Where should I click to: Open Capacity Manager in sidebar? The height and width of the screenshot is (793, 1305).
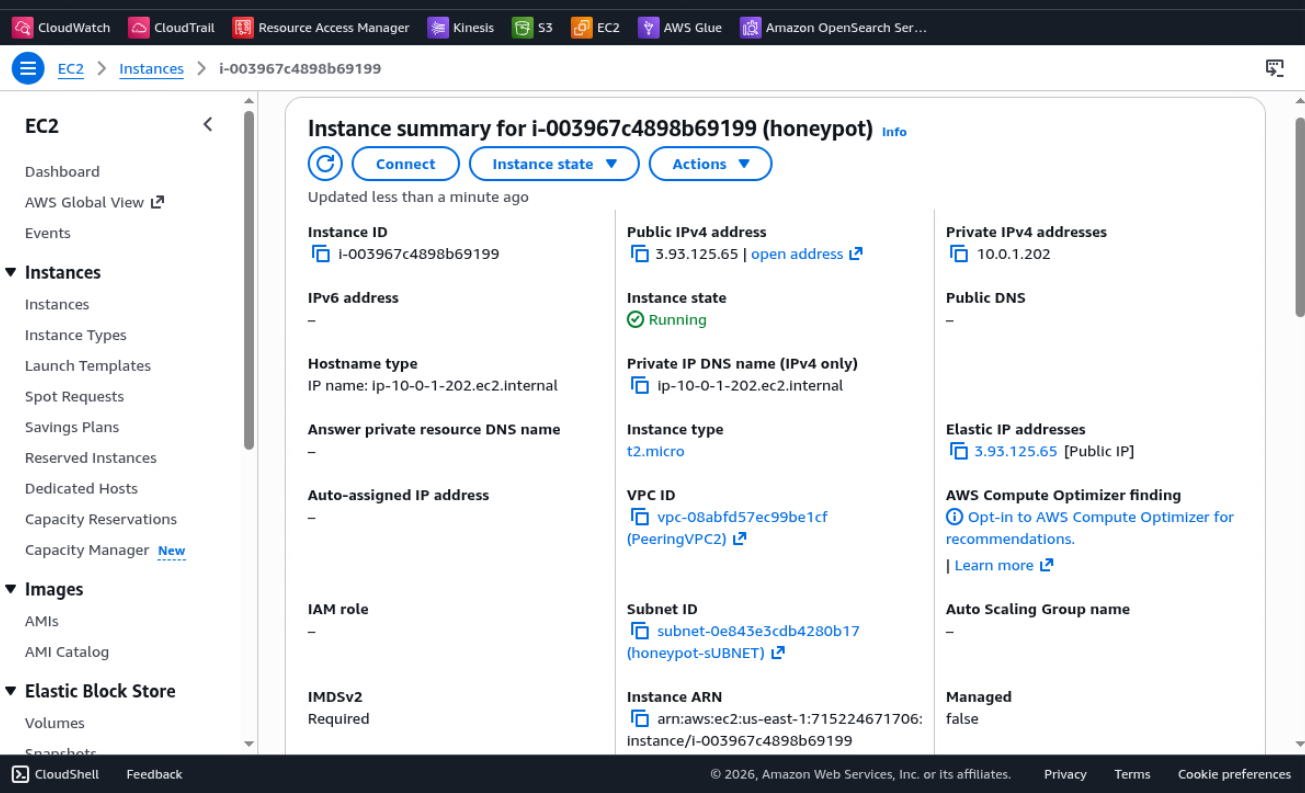(x=87, y=550)
